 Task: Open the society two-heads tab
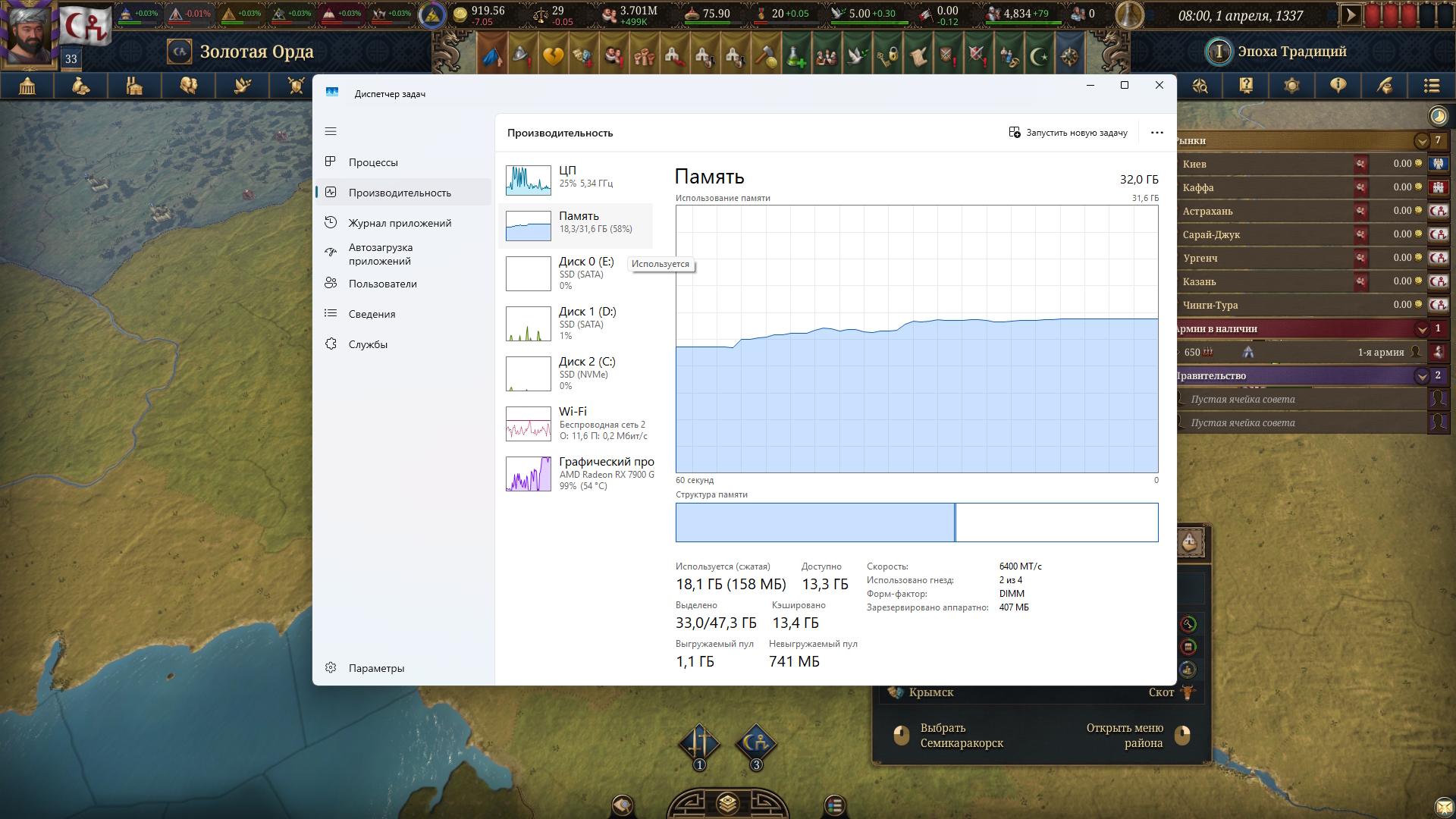click(x=189, y=86)
